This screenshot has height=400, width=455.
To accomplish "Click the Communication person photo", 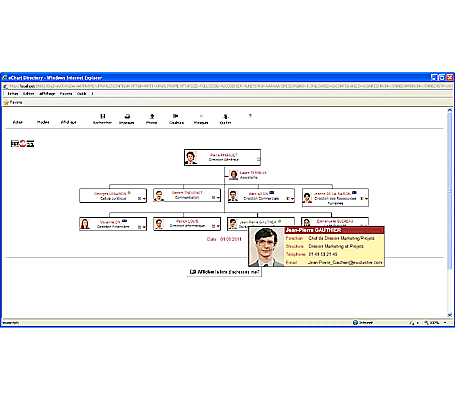I will [159, 196].
